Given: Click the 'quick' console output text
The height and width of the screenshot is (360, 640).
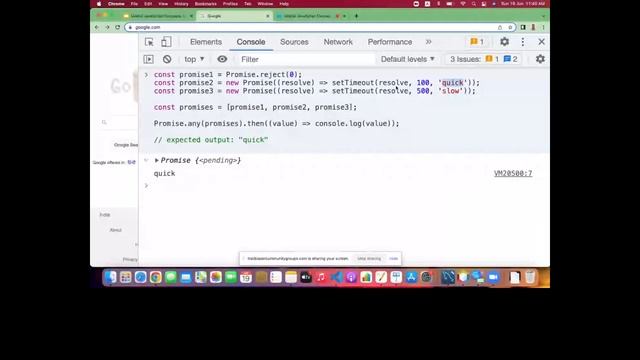Looking at the screenshot, I should (x=164, y=173).
